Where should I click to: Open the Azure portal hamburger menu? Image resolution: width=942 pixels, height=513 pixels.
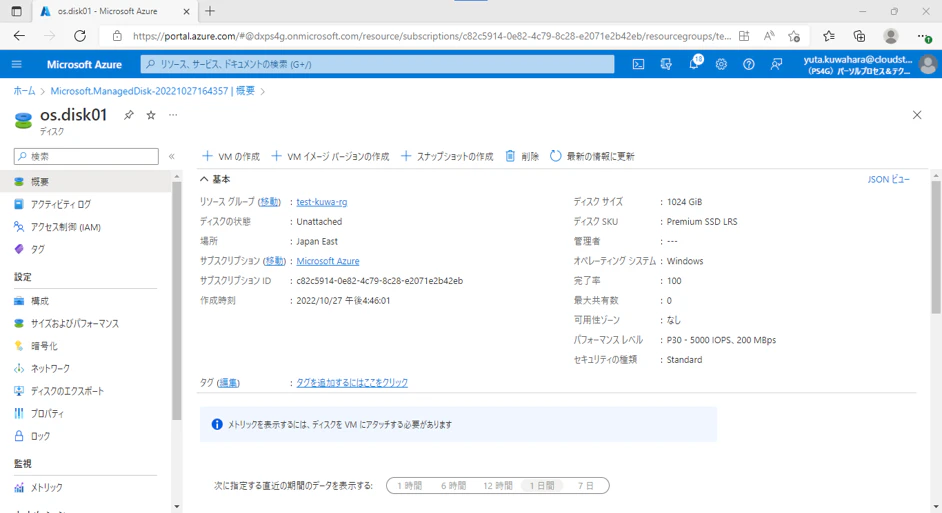[x=17, y=64]
